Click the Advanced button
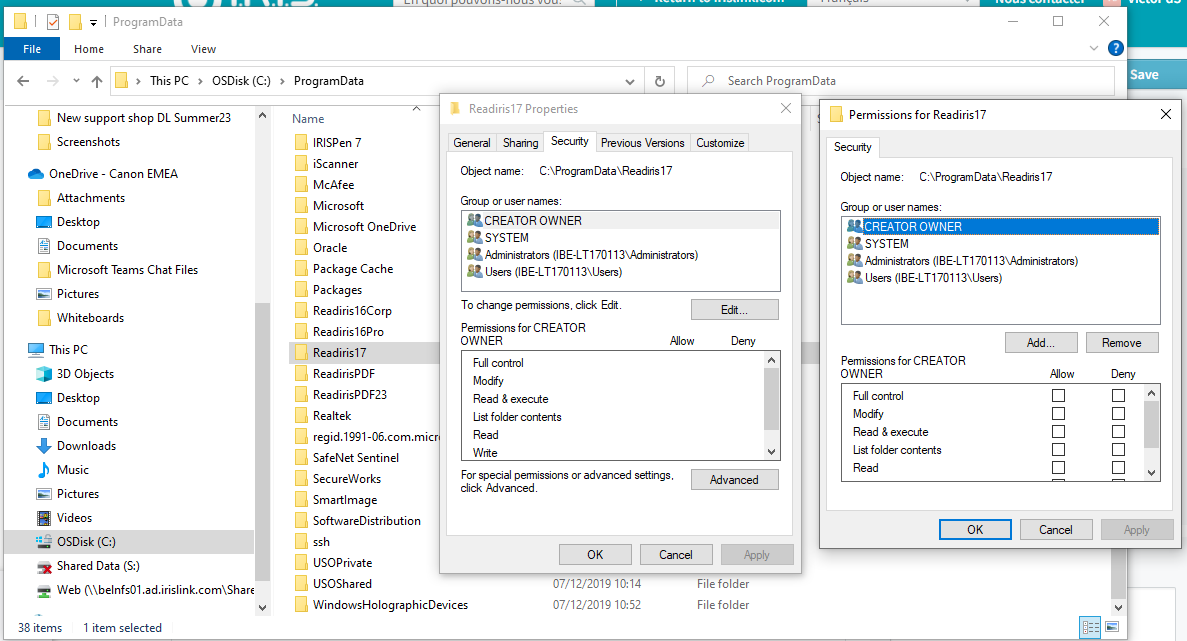The width and height of the screenshot is (1187, 641). coord(734,480)
